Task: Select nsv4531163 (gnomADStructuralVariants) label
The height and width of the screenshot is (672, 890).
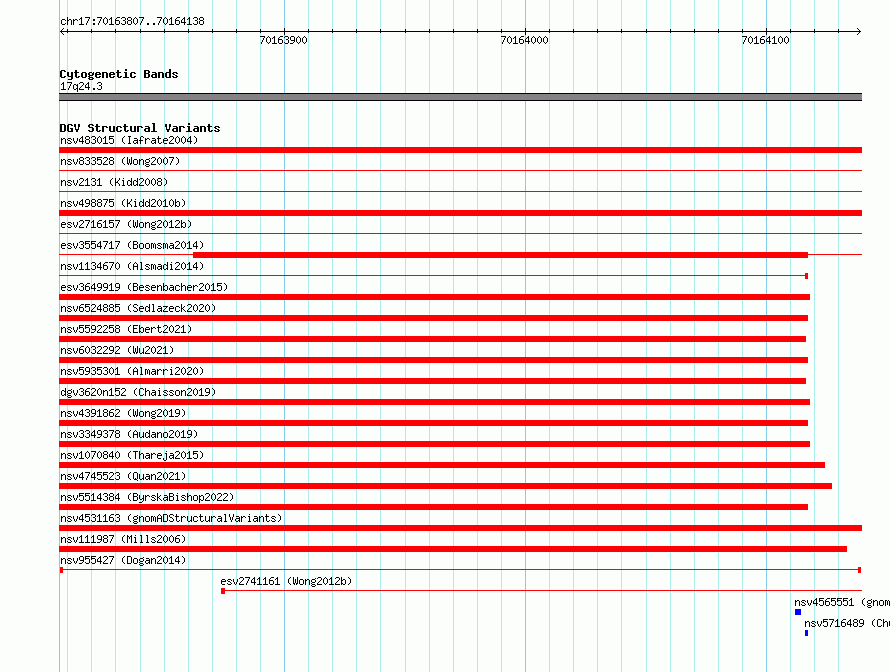Action: click(x=171, y=518)
